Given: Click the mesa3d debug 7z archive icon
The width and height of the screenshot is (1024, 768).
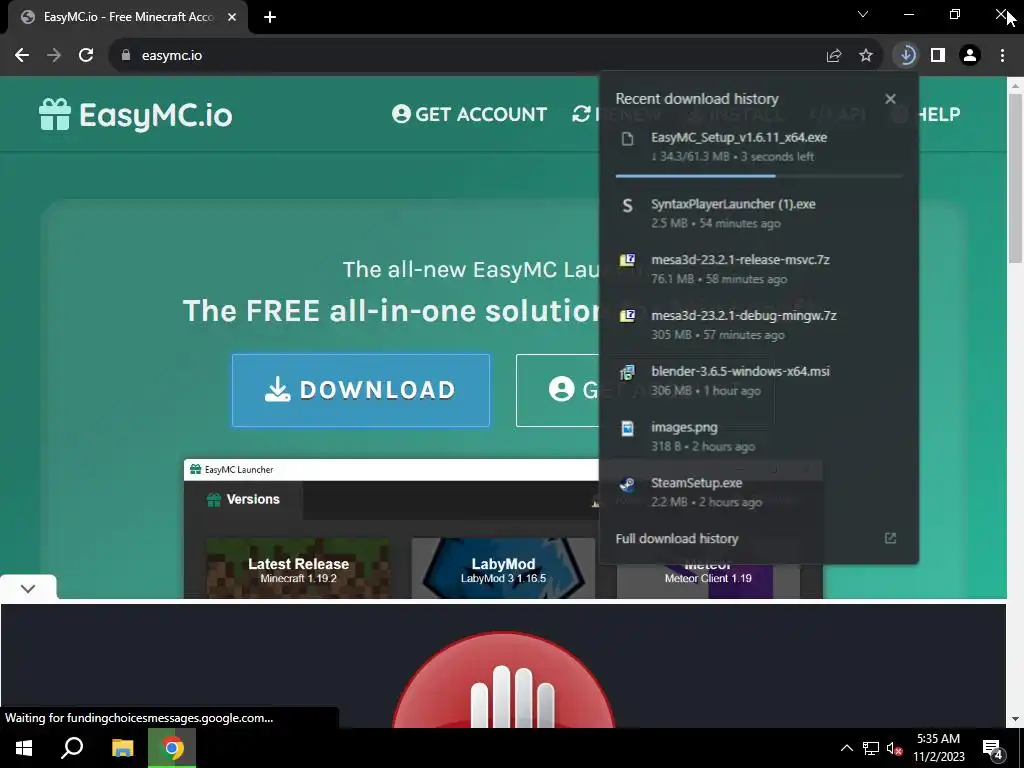Looking at the screenshot, I should [x=628, y=316].
